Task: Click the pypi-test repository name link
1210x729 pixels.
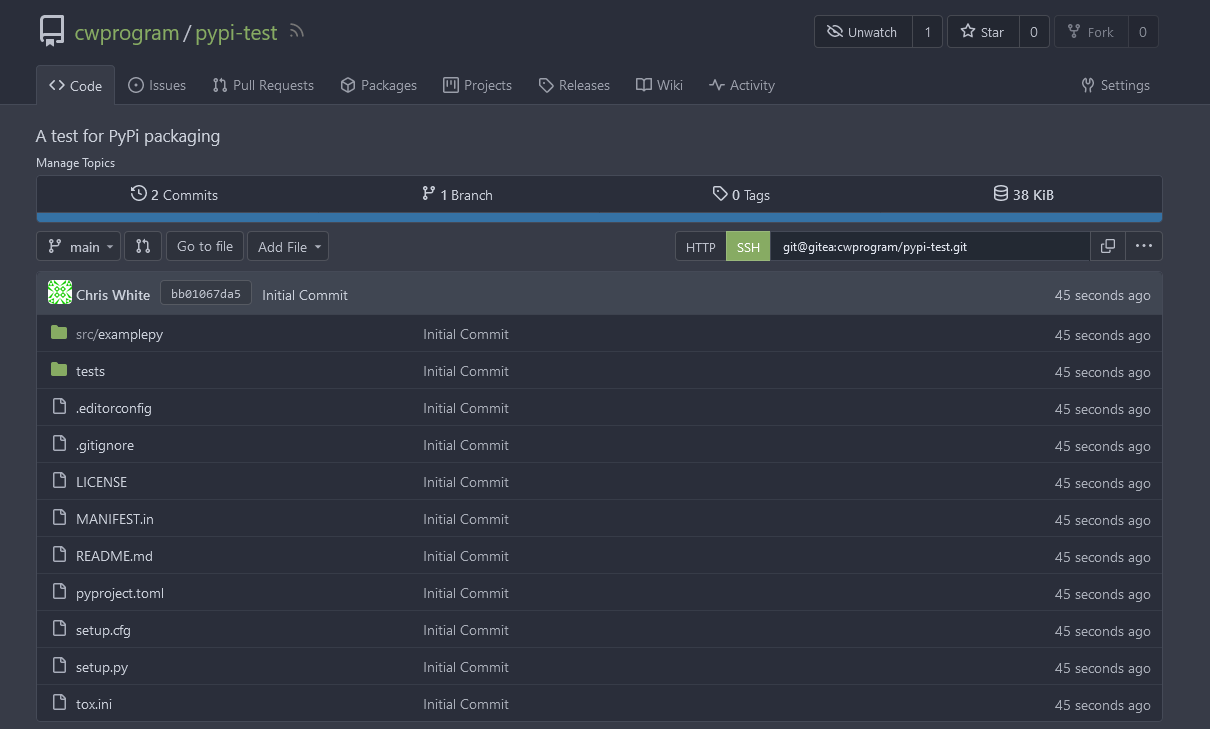Action: [236, 32]
